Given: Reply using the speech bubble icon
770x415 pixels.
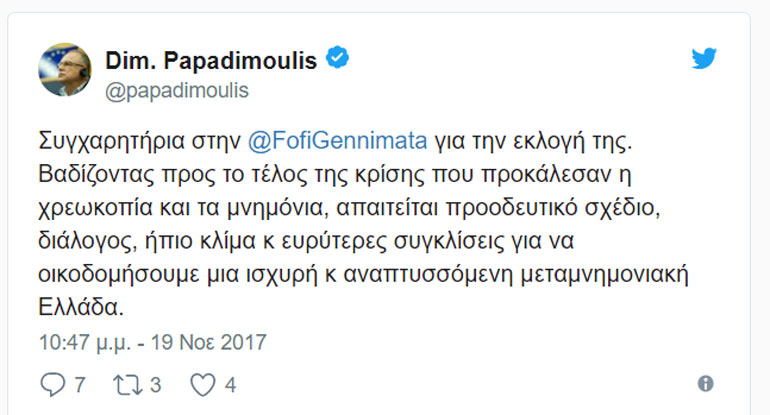Looking at the screenshot, I should coord(50,384).
